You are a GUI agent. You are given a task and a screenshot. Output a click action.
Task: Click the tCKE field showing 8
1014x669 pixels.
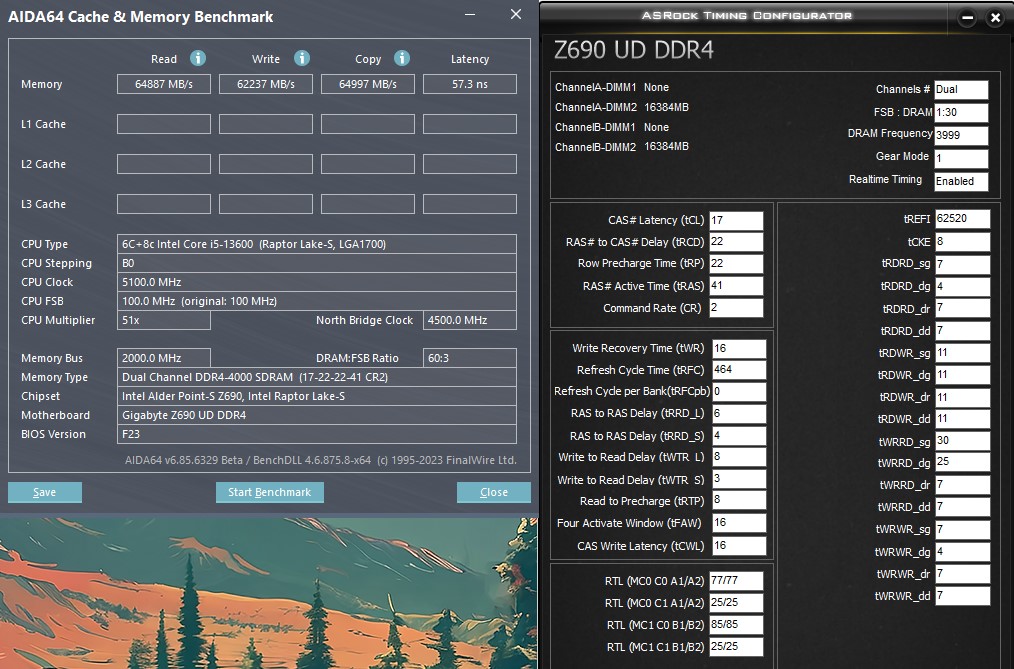pyautogui.click(x=962, y=242)
